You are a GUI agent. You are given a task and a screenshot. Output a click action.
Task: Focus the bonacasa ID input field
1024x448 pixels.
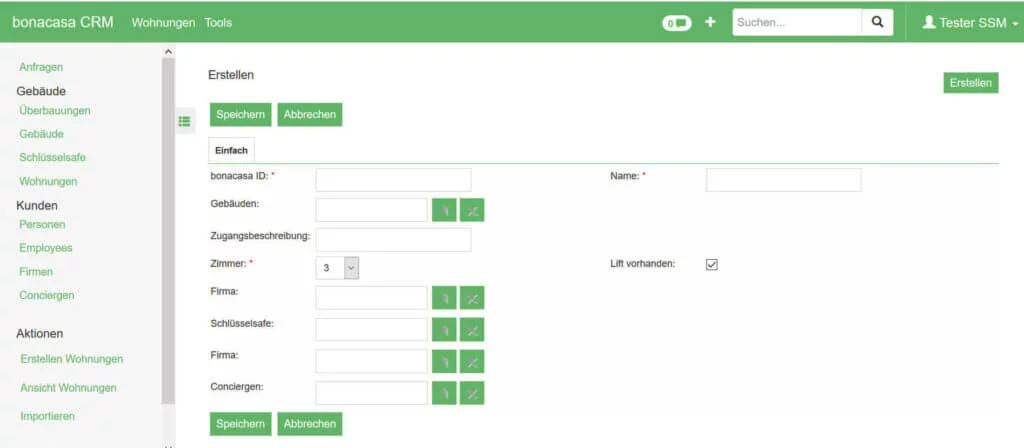point(393,180)
